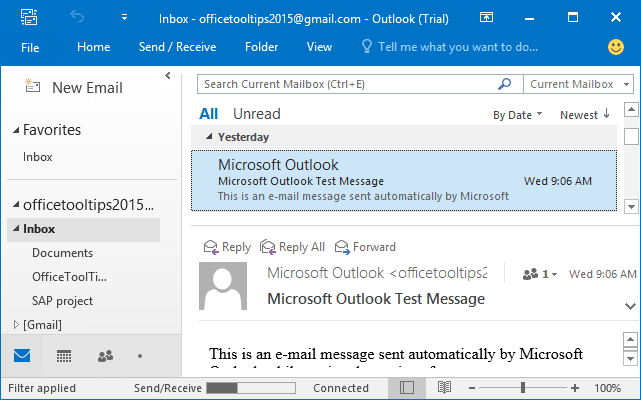Click the New Email button label
The width and height of the screenshot is (641, 400).
click(x=87, y=88)
